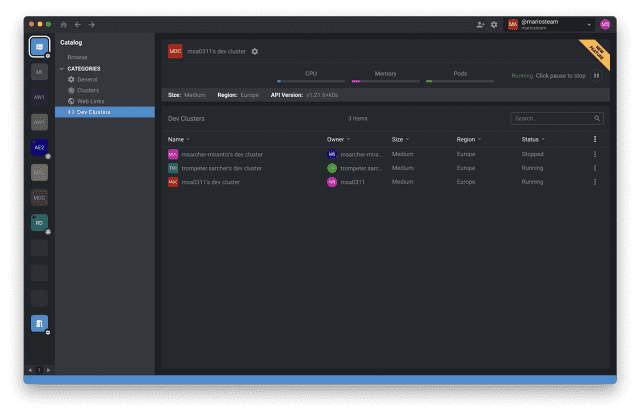This screenshot has height=415, width=640.
Task: Click the blue hotbar icon at the bottom
Action: tap(38, 323)
